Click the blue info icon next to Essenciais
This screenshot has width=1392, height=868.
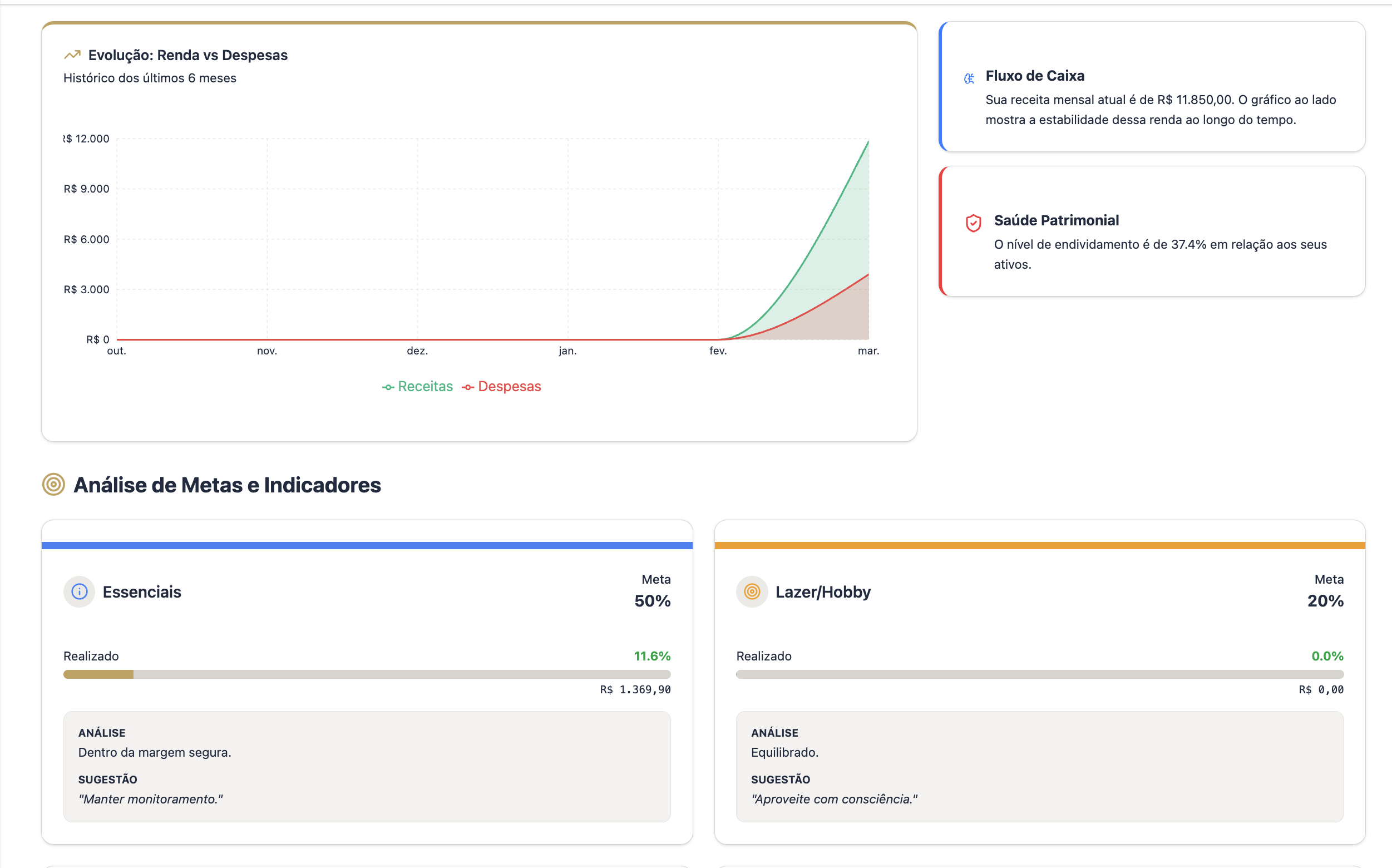(79, 591)
